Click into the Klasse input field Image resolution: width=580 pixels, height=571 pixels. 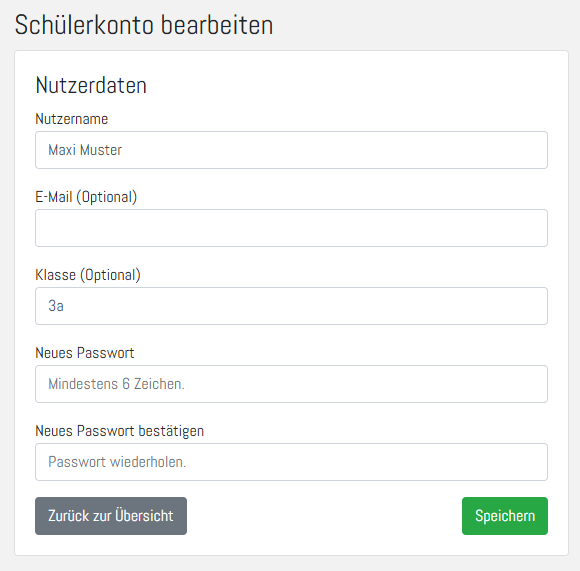pyautogui.click(x=291, y=306)
